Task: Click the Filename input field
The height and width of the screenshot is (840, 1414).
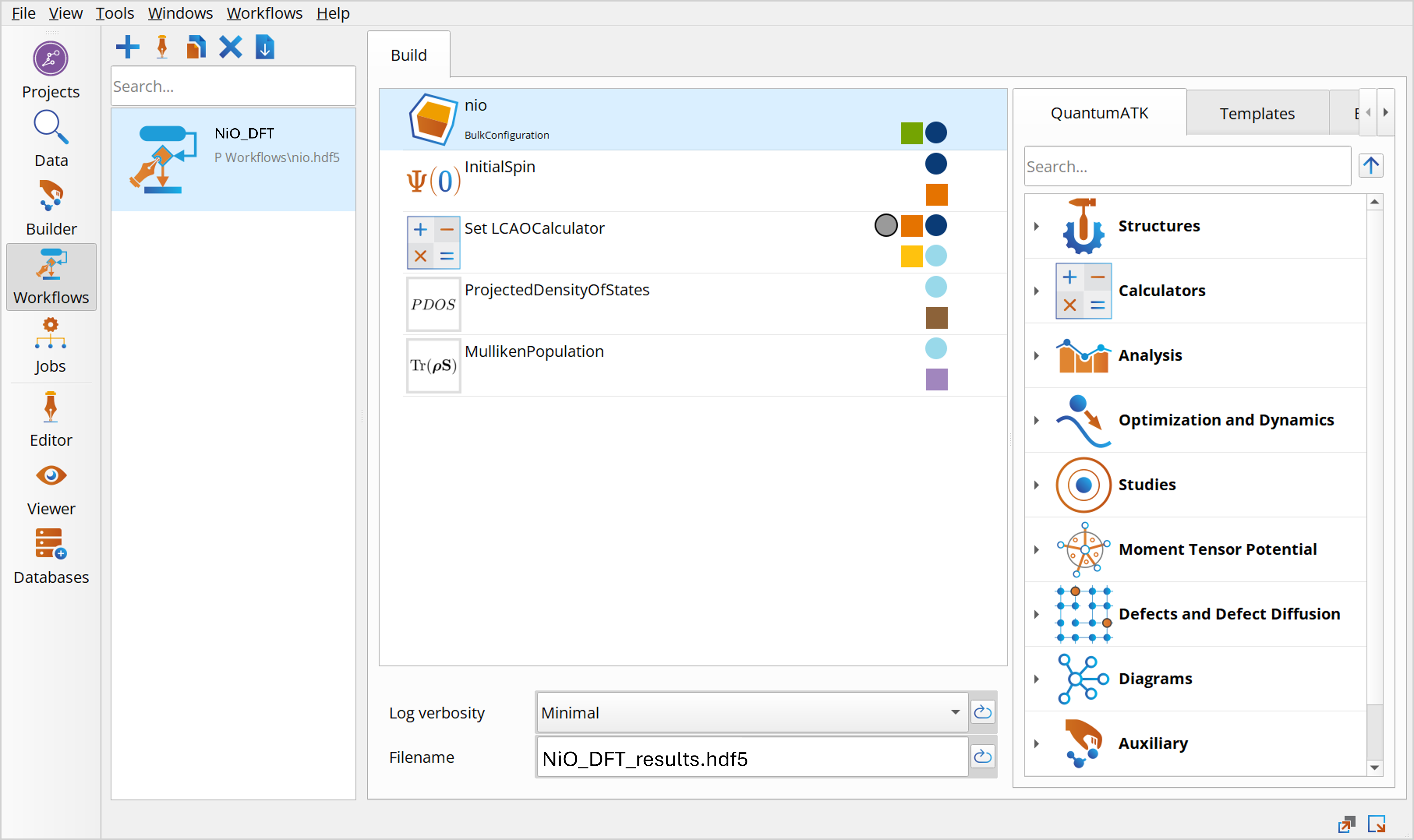Action: [751, 758]
